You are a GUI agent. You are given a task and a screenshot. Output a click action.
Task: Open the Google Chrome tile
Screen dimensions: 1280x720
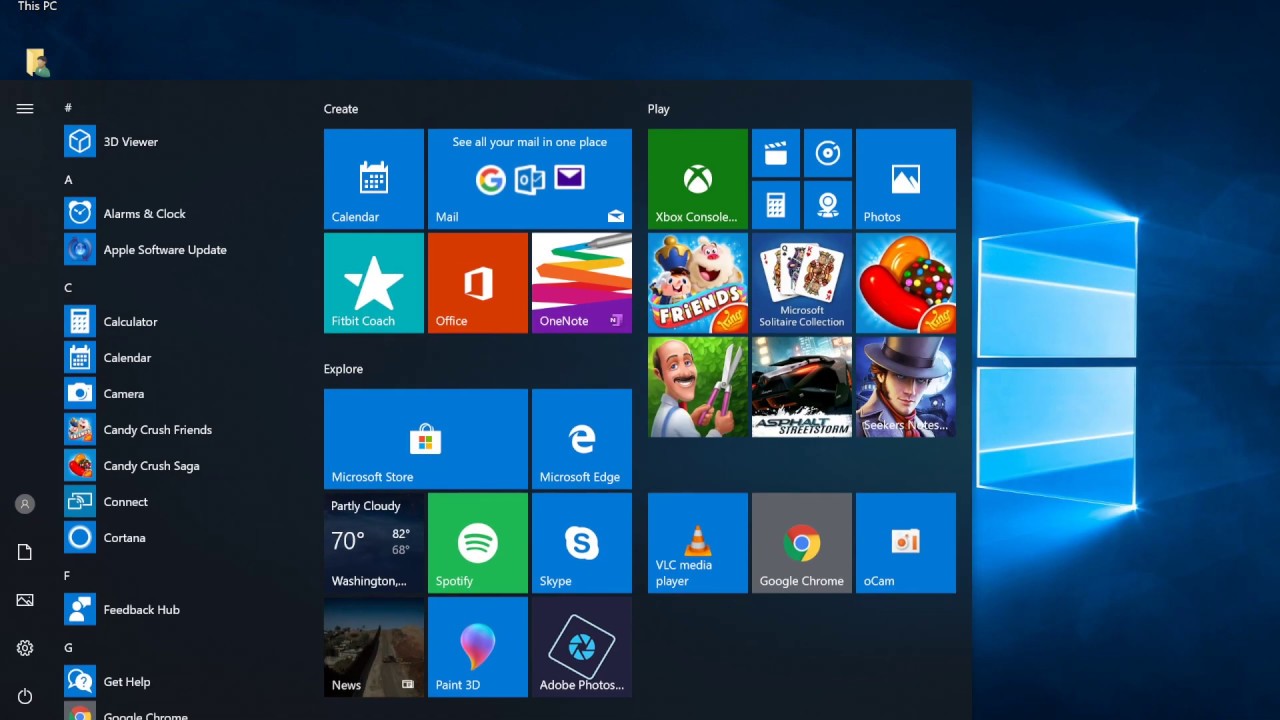(x=802, y=543)
